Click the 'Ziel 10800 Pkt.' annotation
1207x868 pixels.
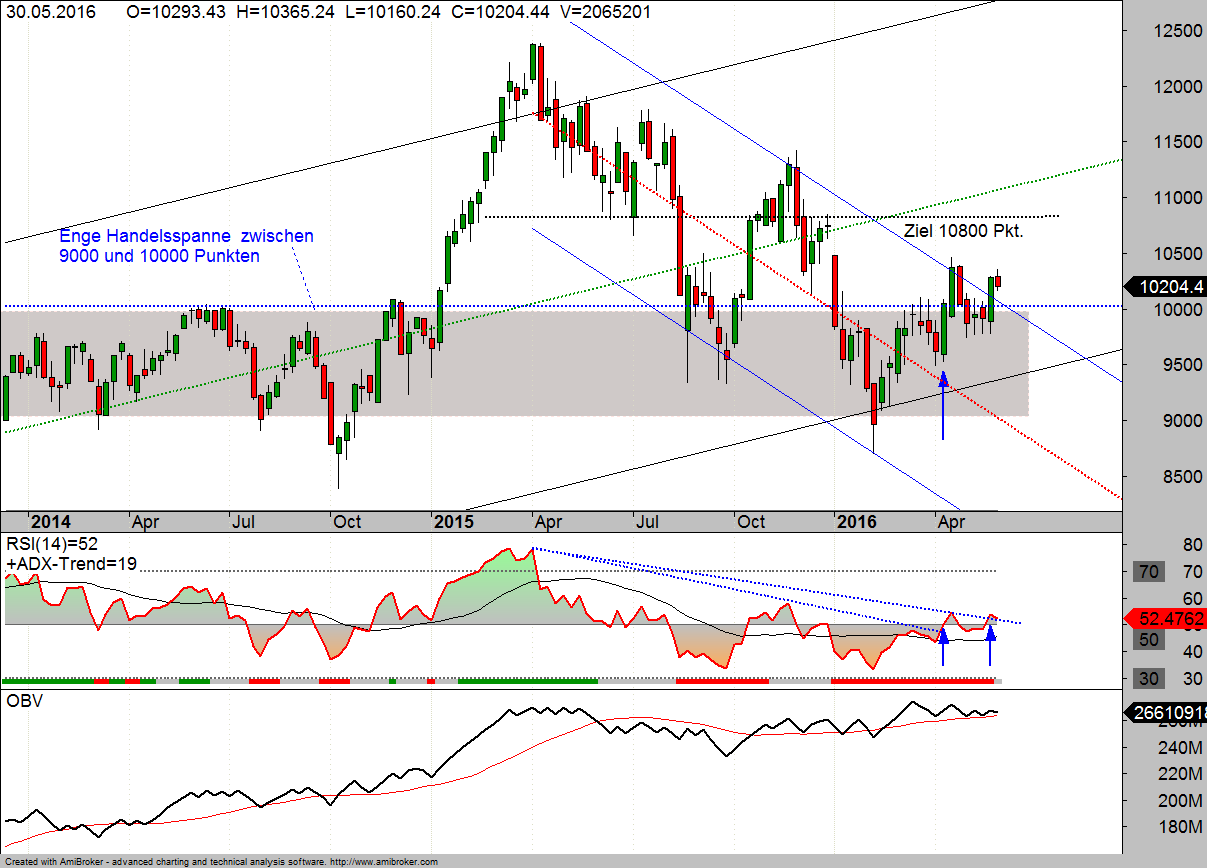point(963,231)
